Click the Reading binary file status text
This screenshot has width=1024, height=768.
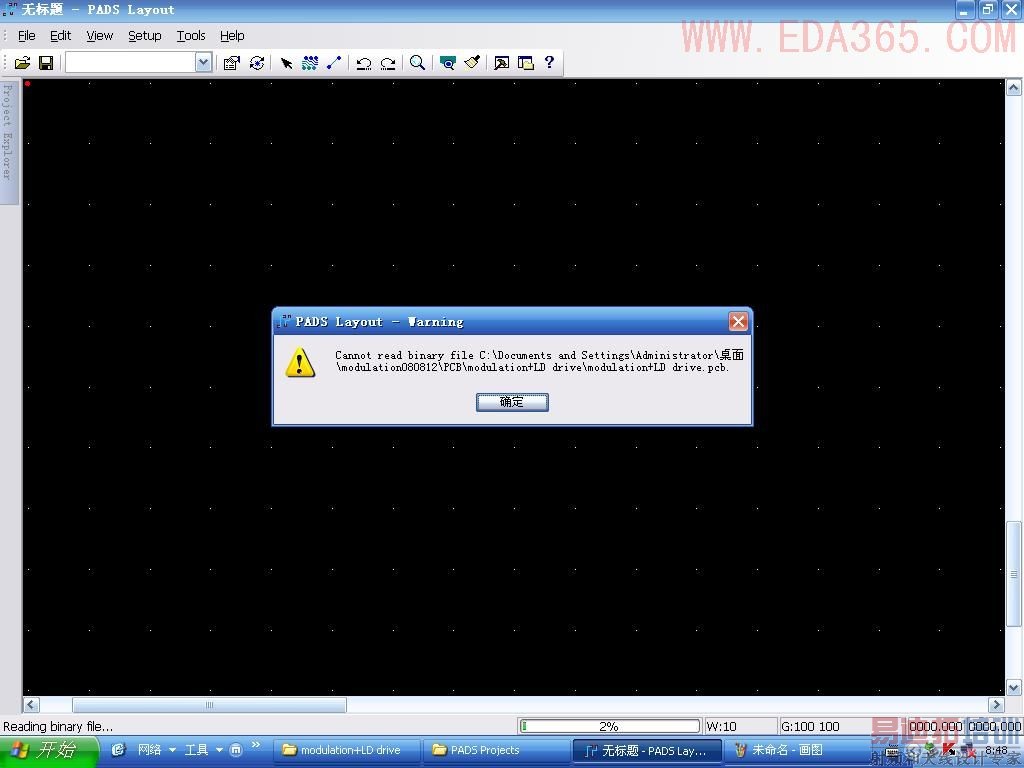point(58,726)
